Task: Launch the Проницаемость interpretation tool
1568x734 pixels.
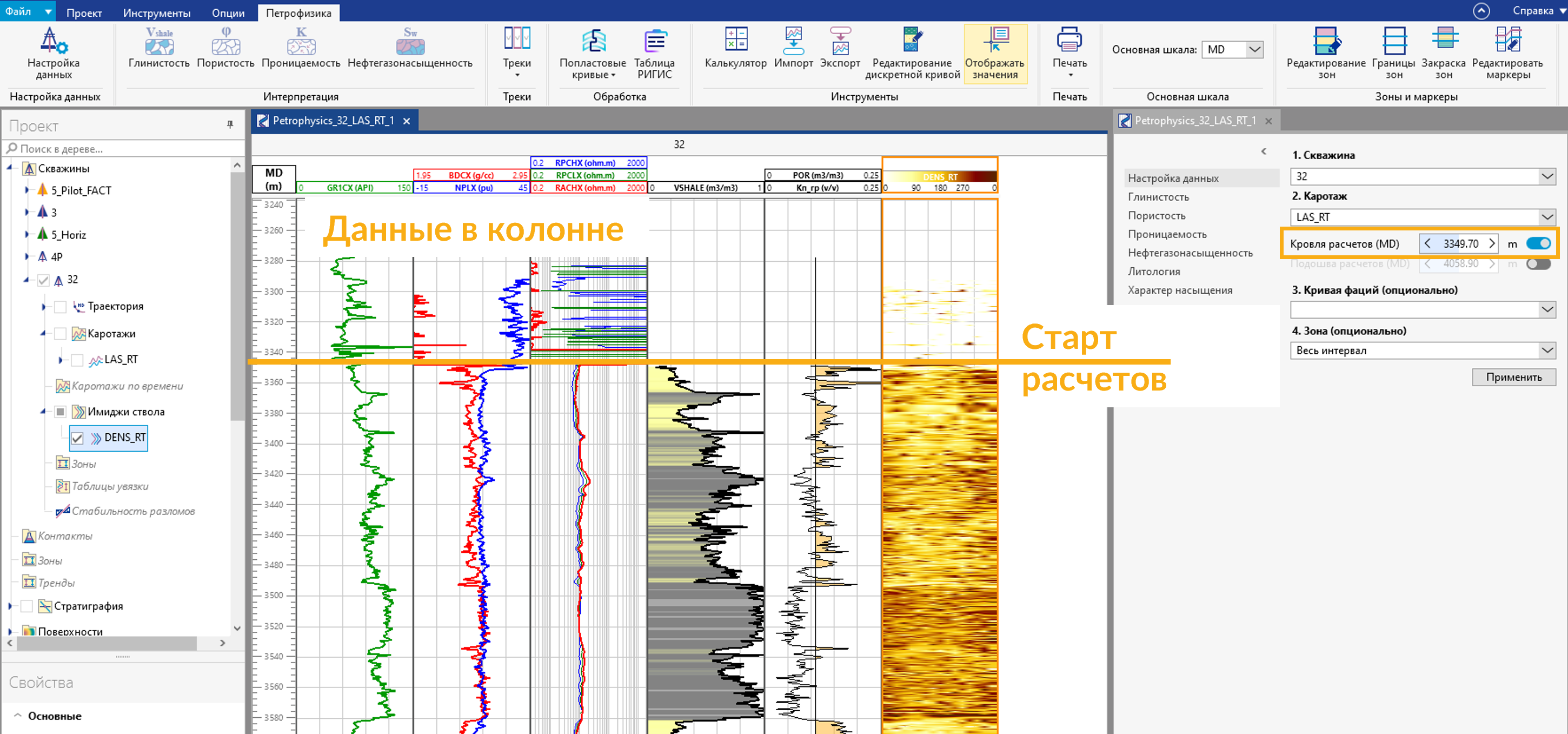Action: coord(301,48)
